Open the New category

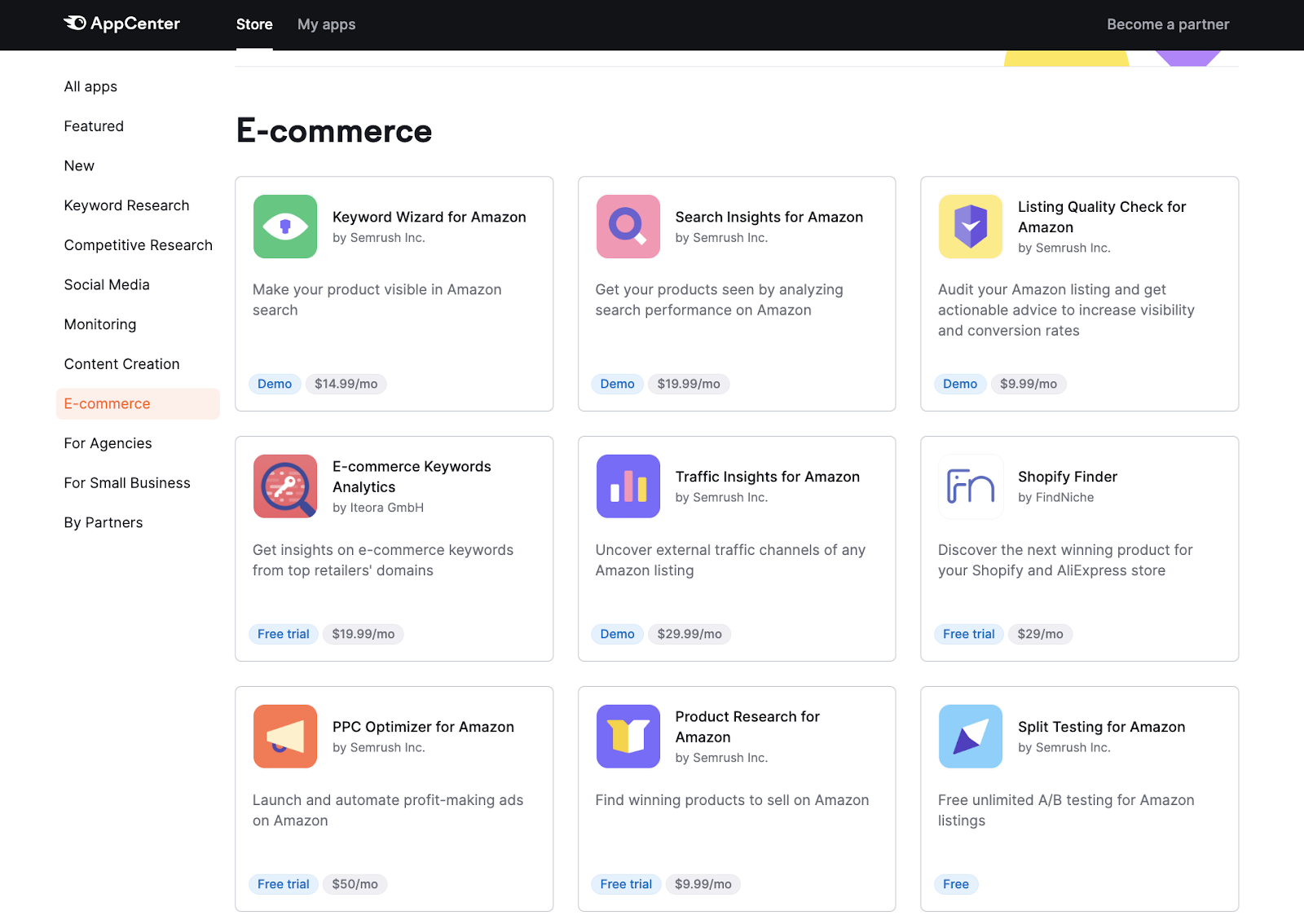(x=79, y=165)
